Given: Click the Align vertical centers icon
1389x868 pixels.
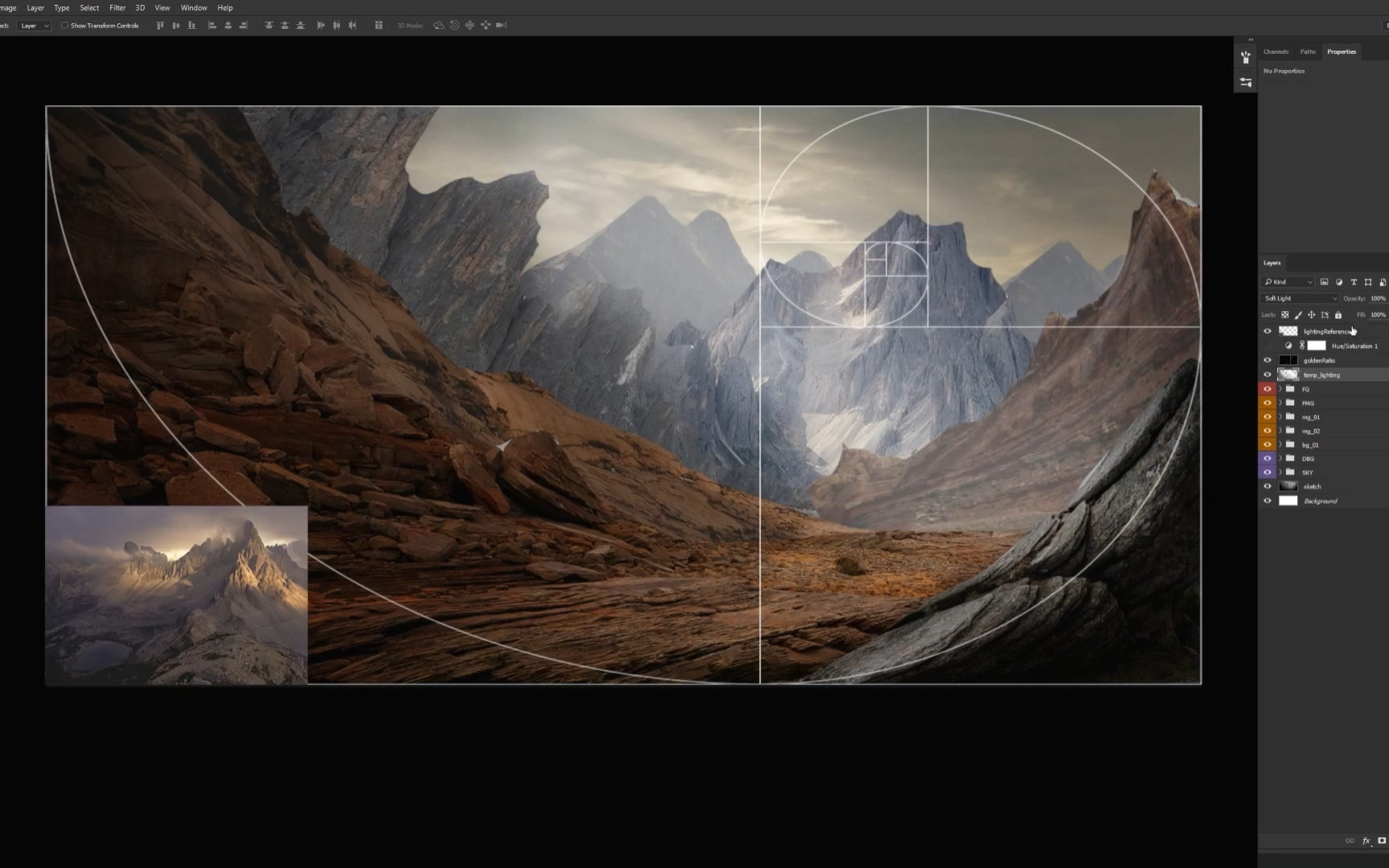Looking at the screenshot, I should tap(175, 25).
